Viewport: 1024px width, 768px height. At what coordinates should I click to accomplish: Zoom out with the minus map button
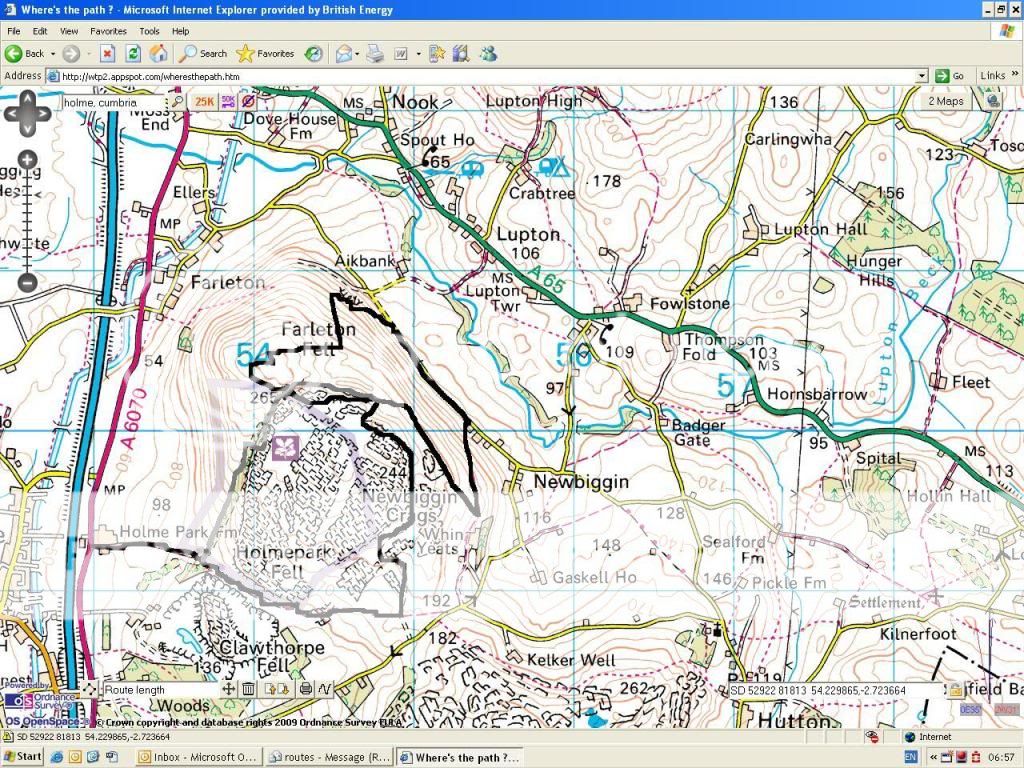[27, 282]
